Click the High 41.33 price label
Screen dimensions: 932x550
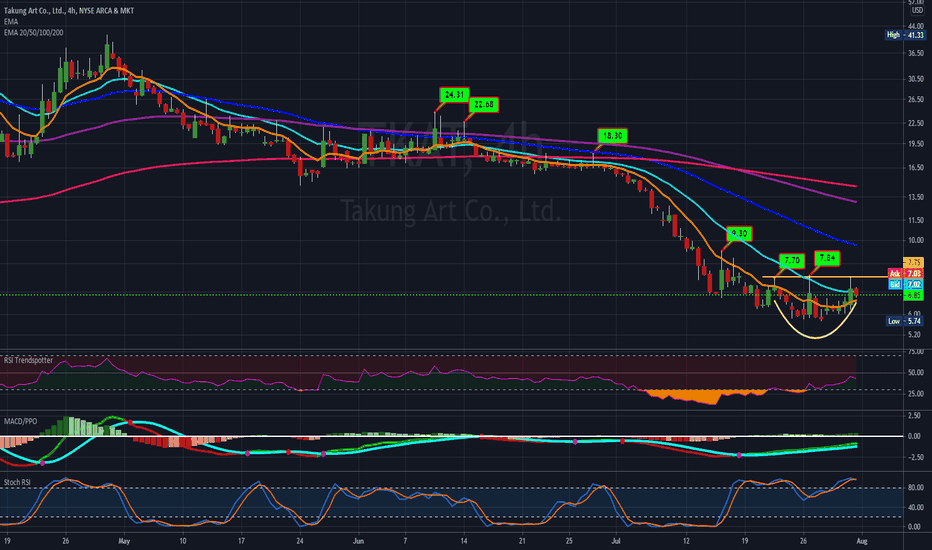[x=905, y=35]
